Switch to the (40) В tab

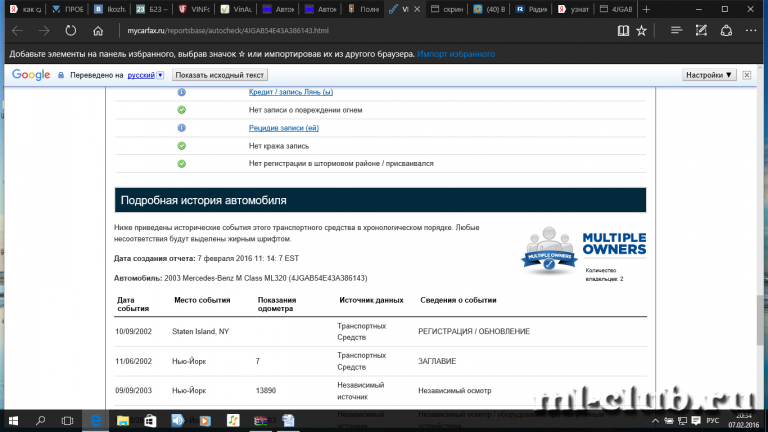tap(489, 9)
